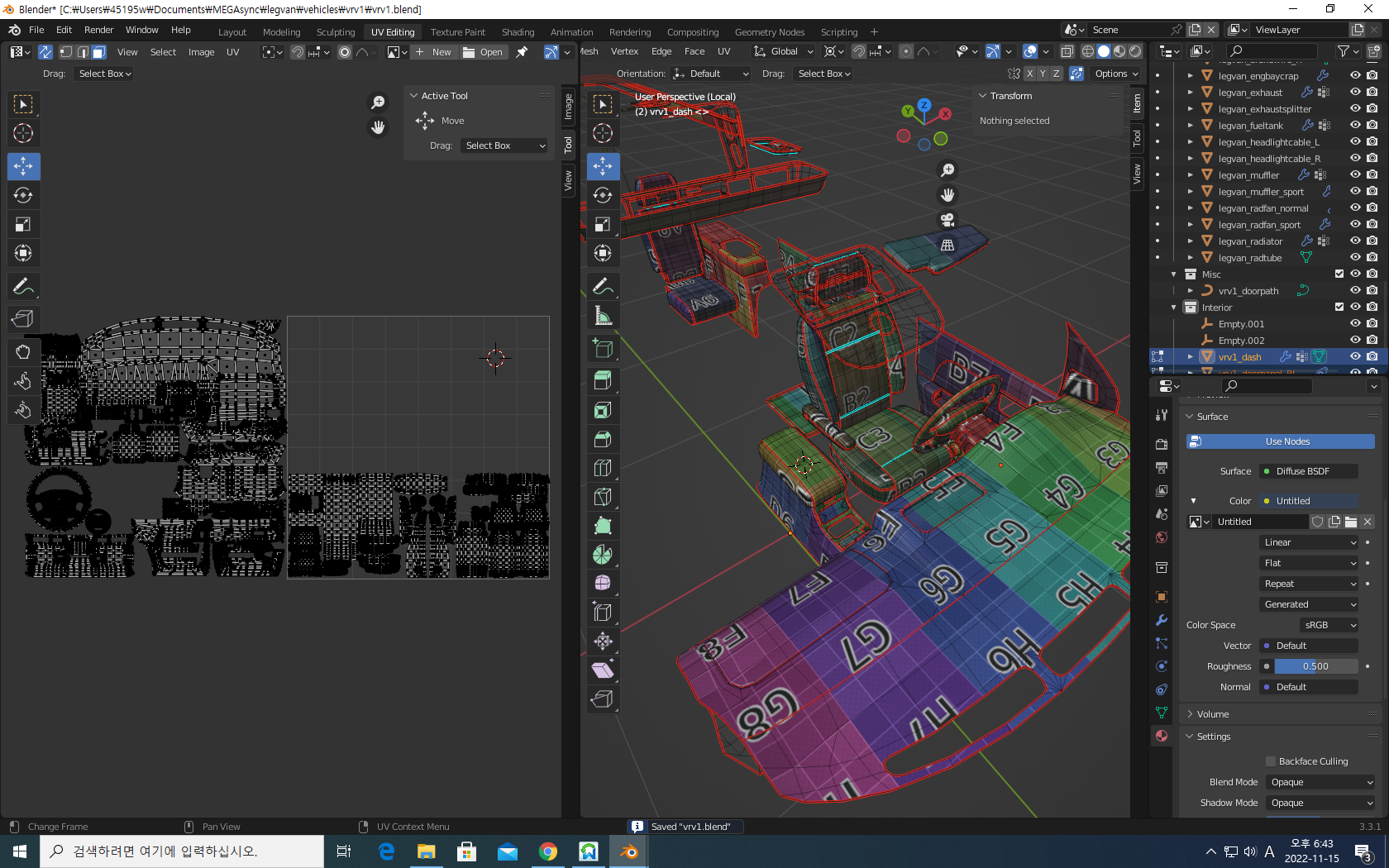
Task: Hide legvan_radiator in the outliner
Action: [1355, 241]
